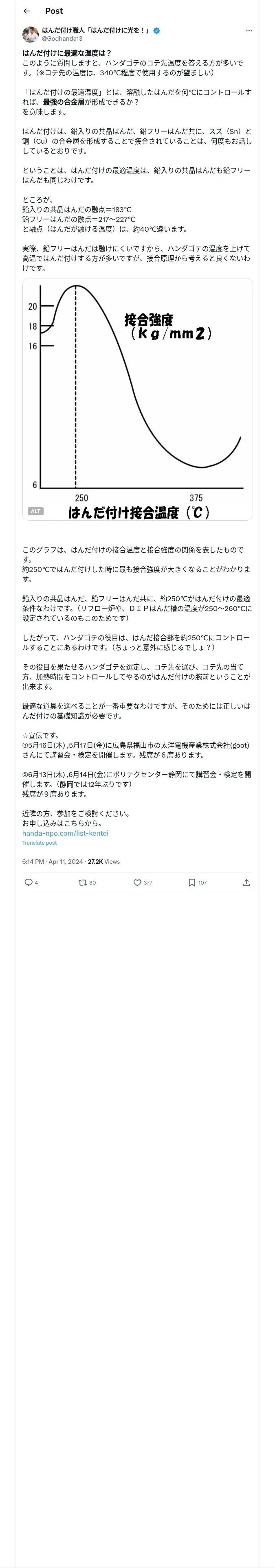Show the ALT image description badge

point(35,511)
